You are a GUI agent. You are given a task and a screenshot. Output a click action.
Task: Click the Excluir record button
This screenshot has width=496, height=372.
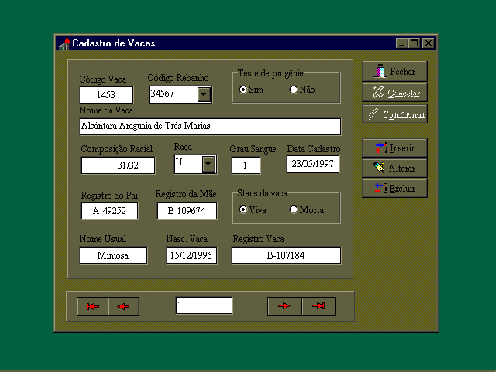[x=395, y=188]
